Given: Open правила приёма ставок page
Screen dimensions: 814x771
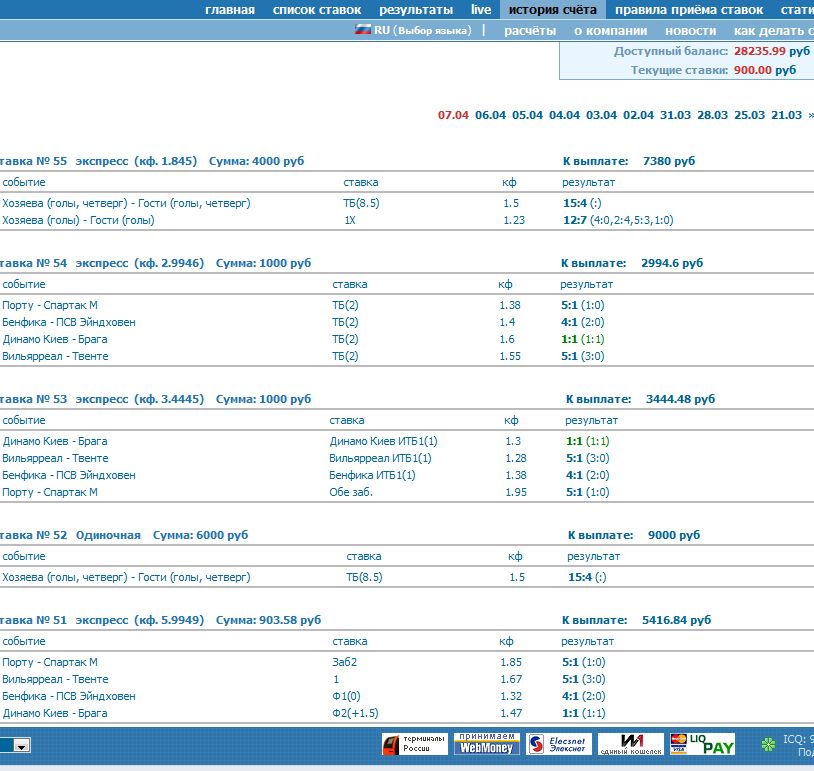Looking at the screenshot, I should [x=689, y=10].
